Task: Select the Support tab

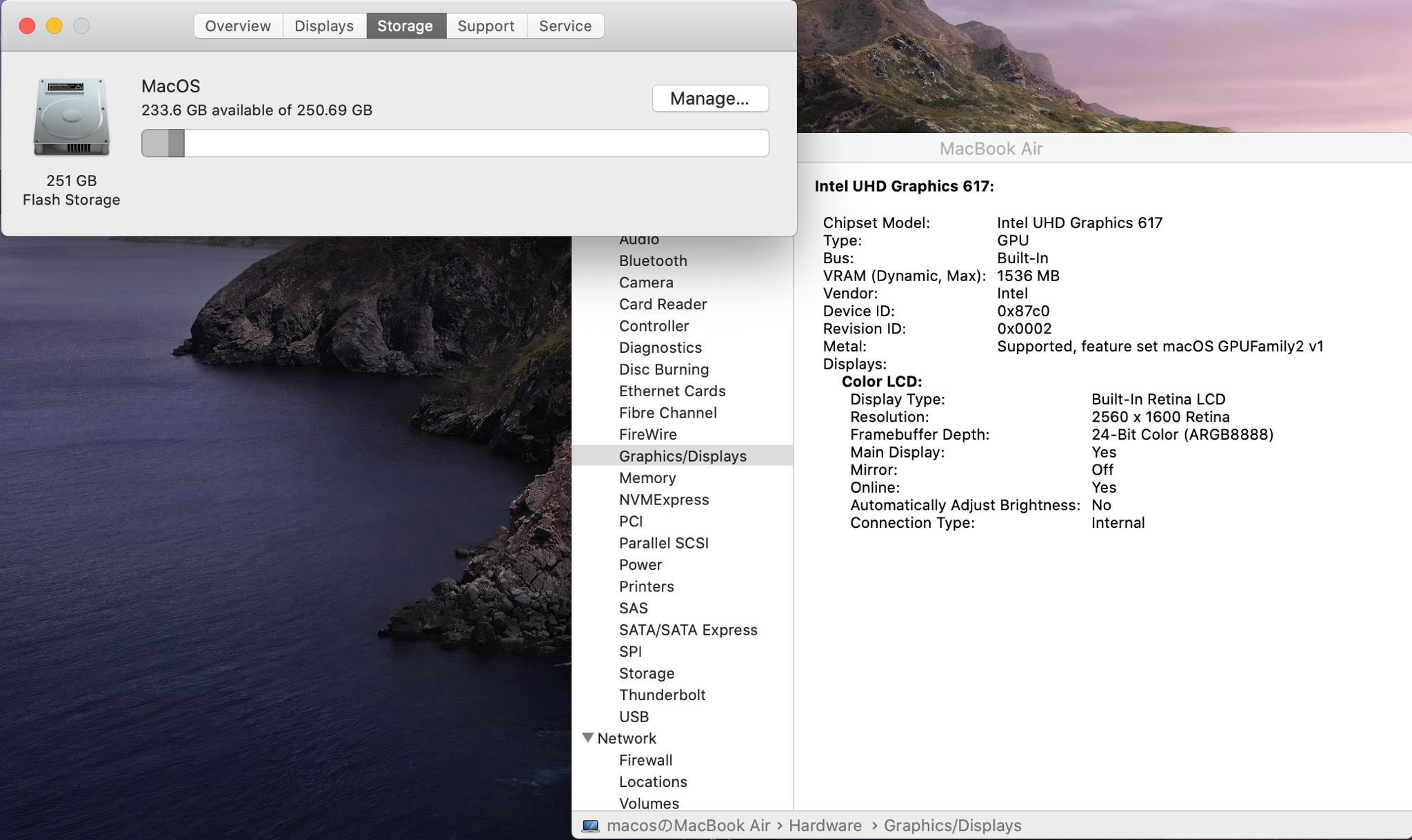Action: pos(486,26)
